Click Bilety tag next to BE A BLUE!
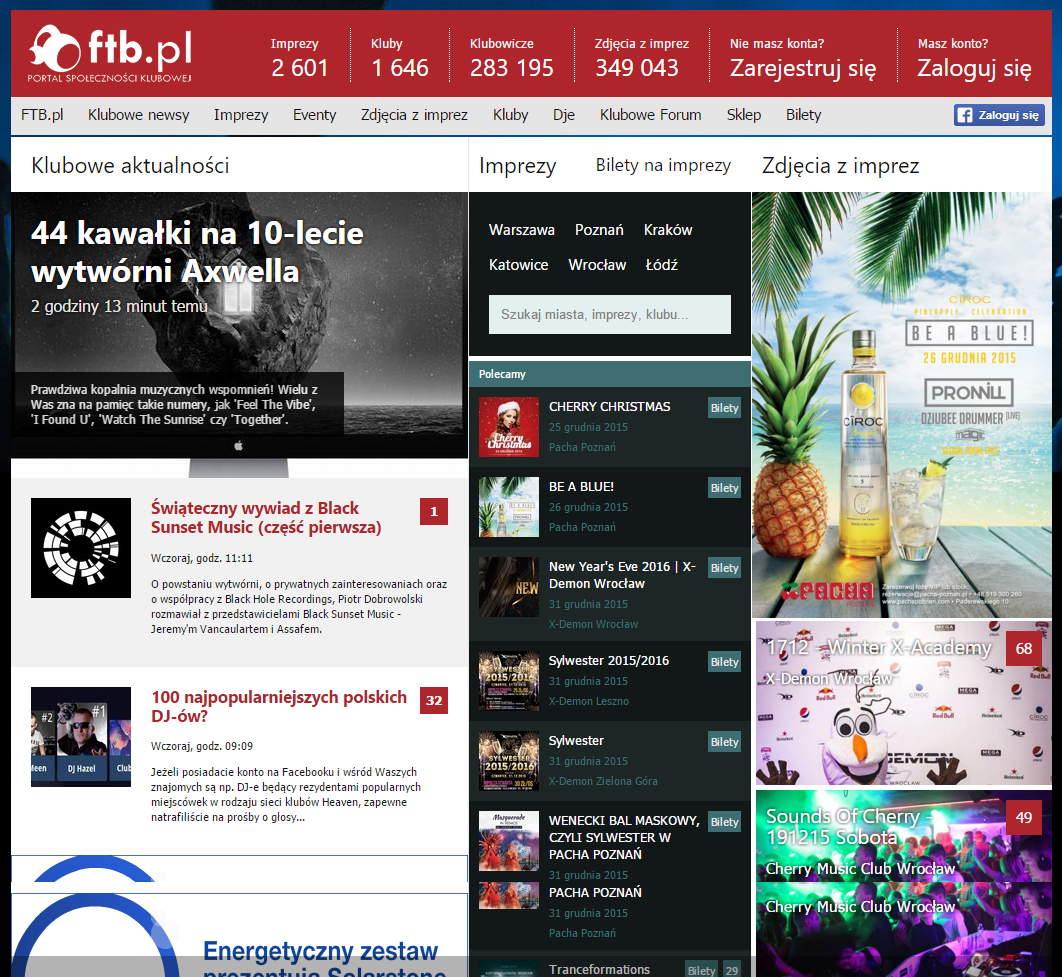The width and height of the screenshot is (1062, 977). click(724, 488)
